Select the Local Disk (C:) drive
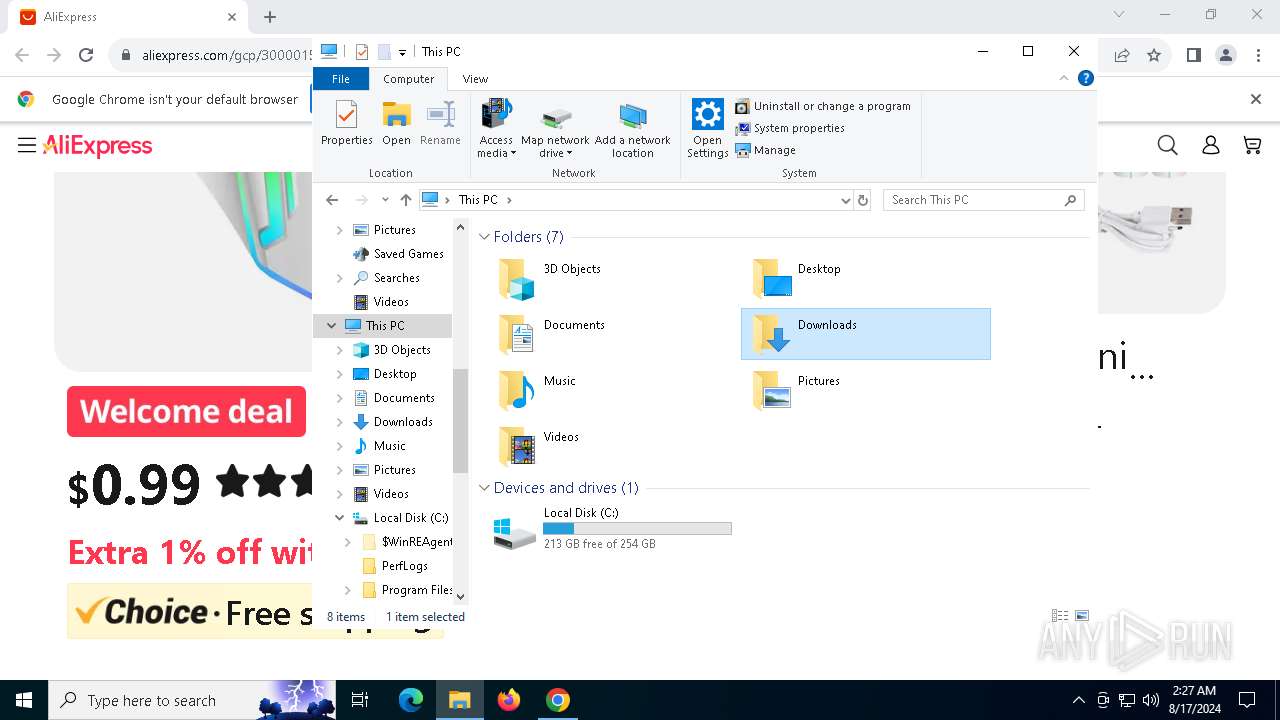 tap(612, 528)
